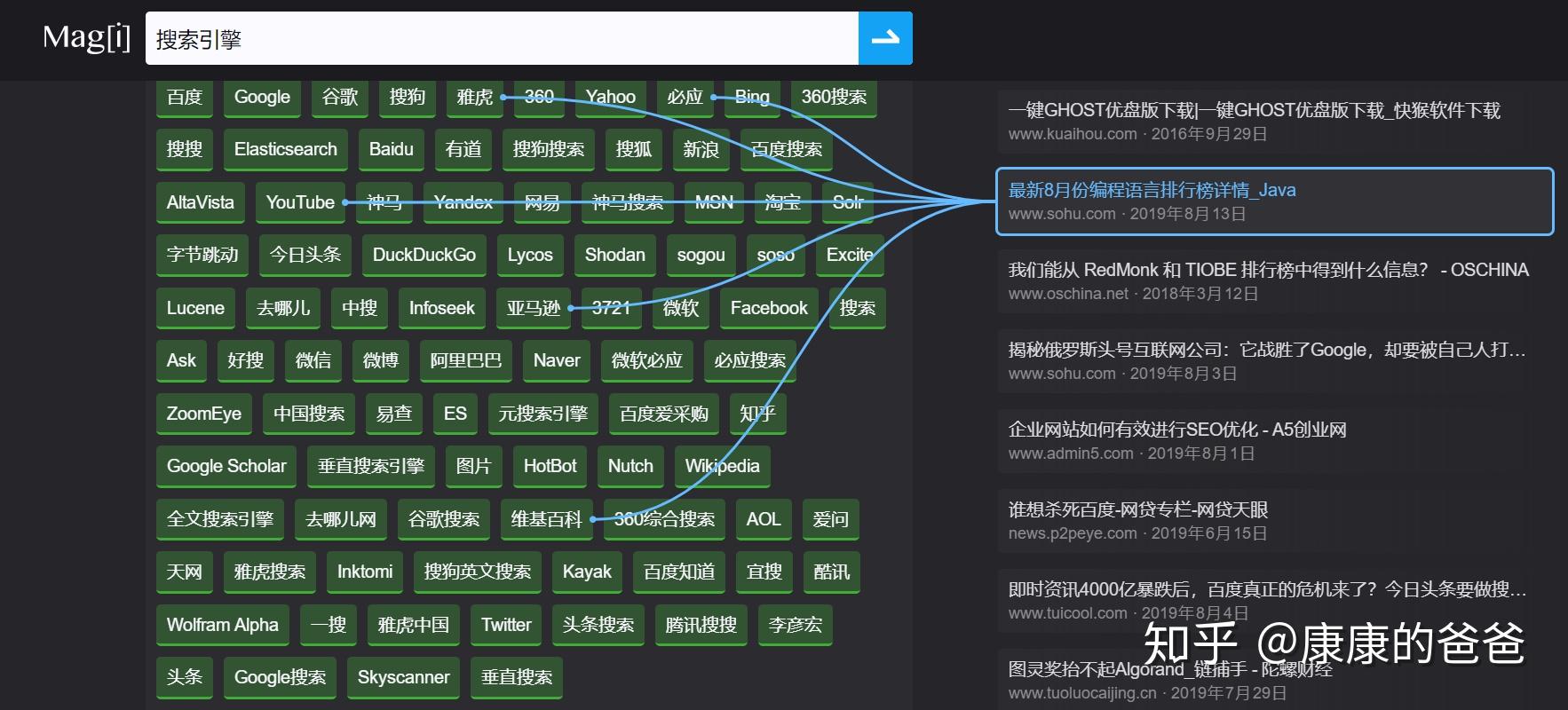Viewport: 1568px width, 710px height.
Task: Click the Shodan tag
Action: (615, 256)
